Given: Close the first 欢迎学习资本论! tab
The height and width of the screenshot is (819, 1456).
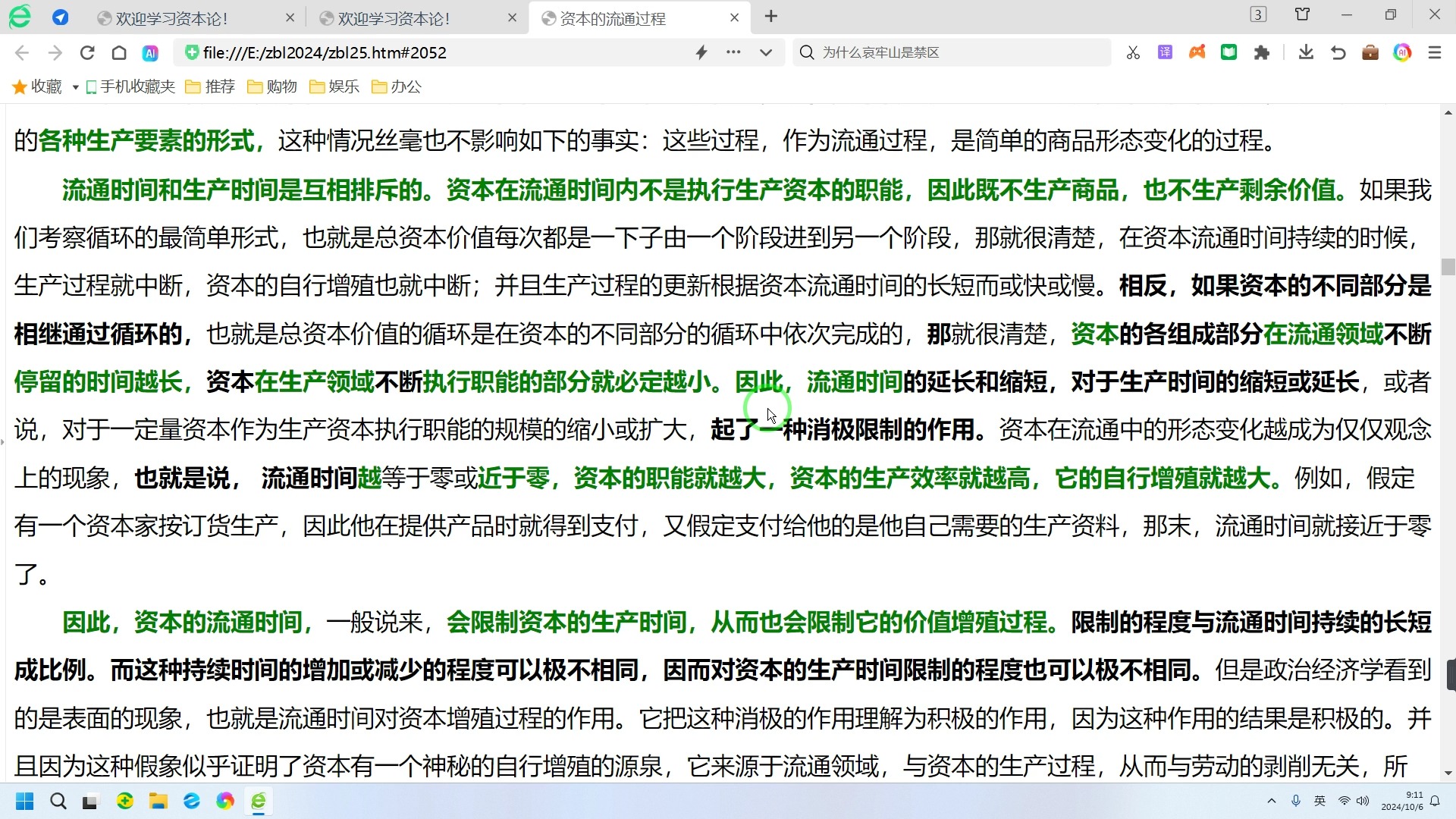Looking at the screenshot, I should [290, 17].
